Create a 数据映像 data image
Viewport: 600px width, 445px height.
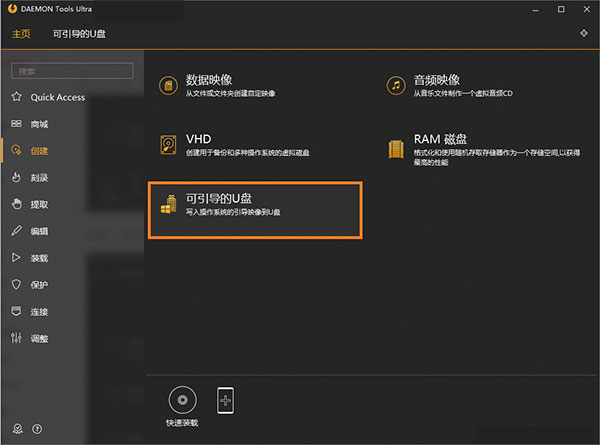[x=217, y=85]
